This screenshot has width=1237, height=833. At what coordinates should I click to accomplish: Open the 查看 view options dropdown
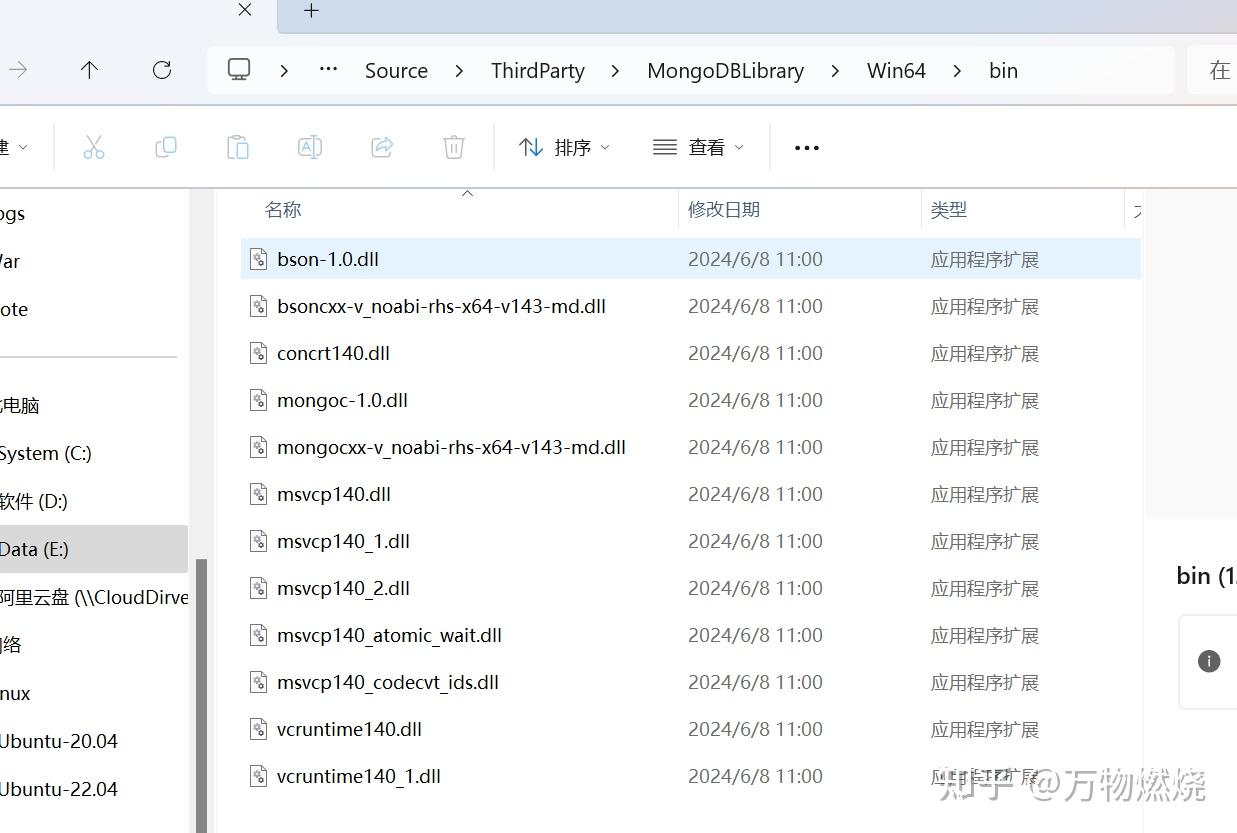coord(697,146)
